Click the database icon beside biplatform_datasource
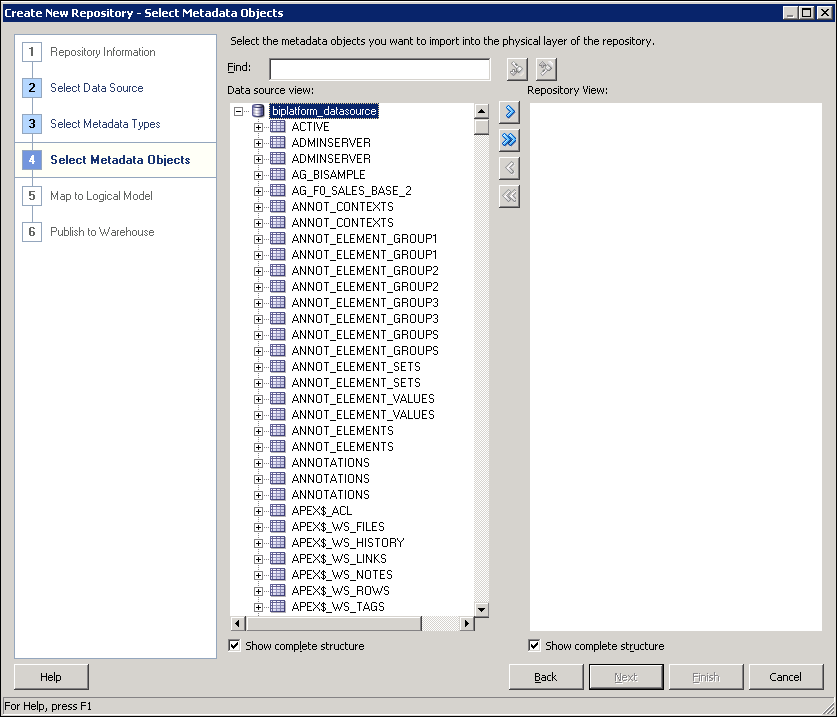The width and height of the screenshot is (837, 717). click(x=258, y=111)
